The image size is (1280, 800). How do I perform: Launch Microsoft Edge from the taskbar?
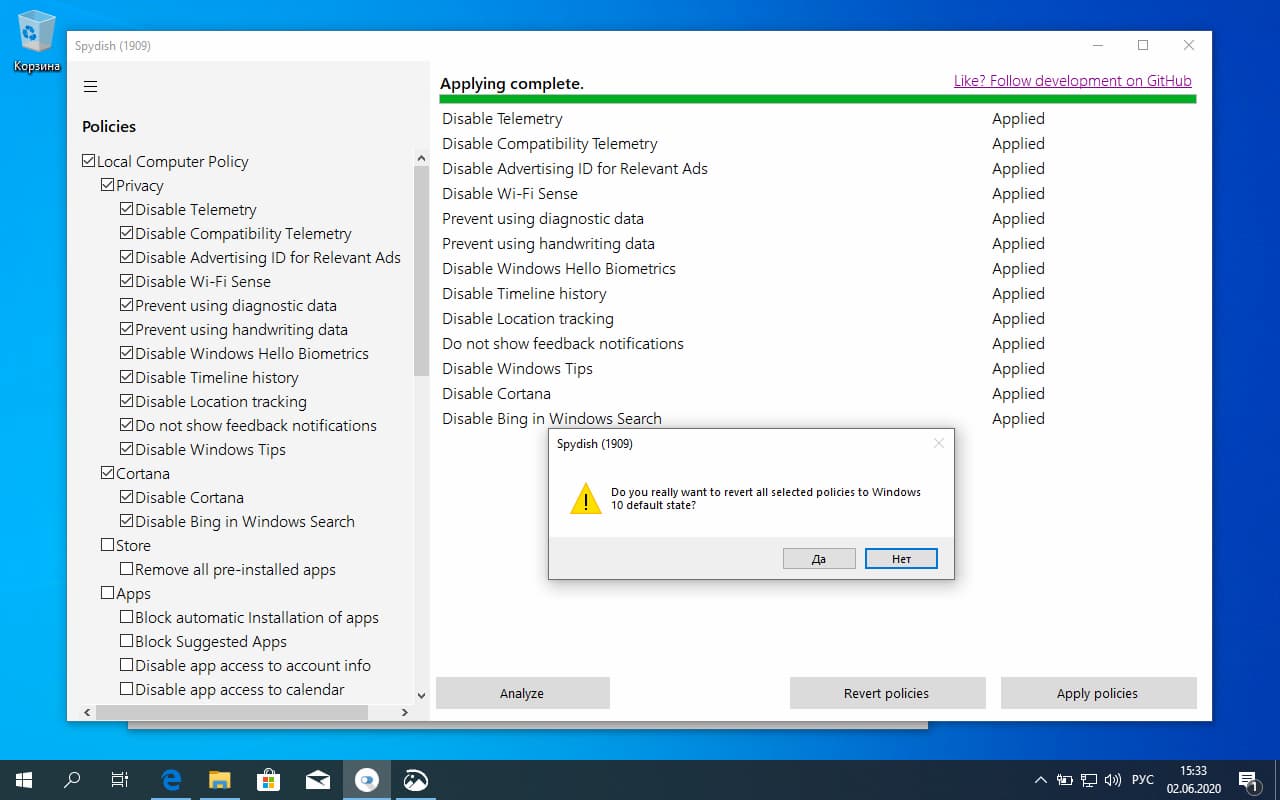[171, 780]
